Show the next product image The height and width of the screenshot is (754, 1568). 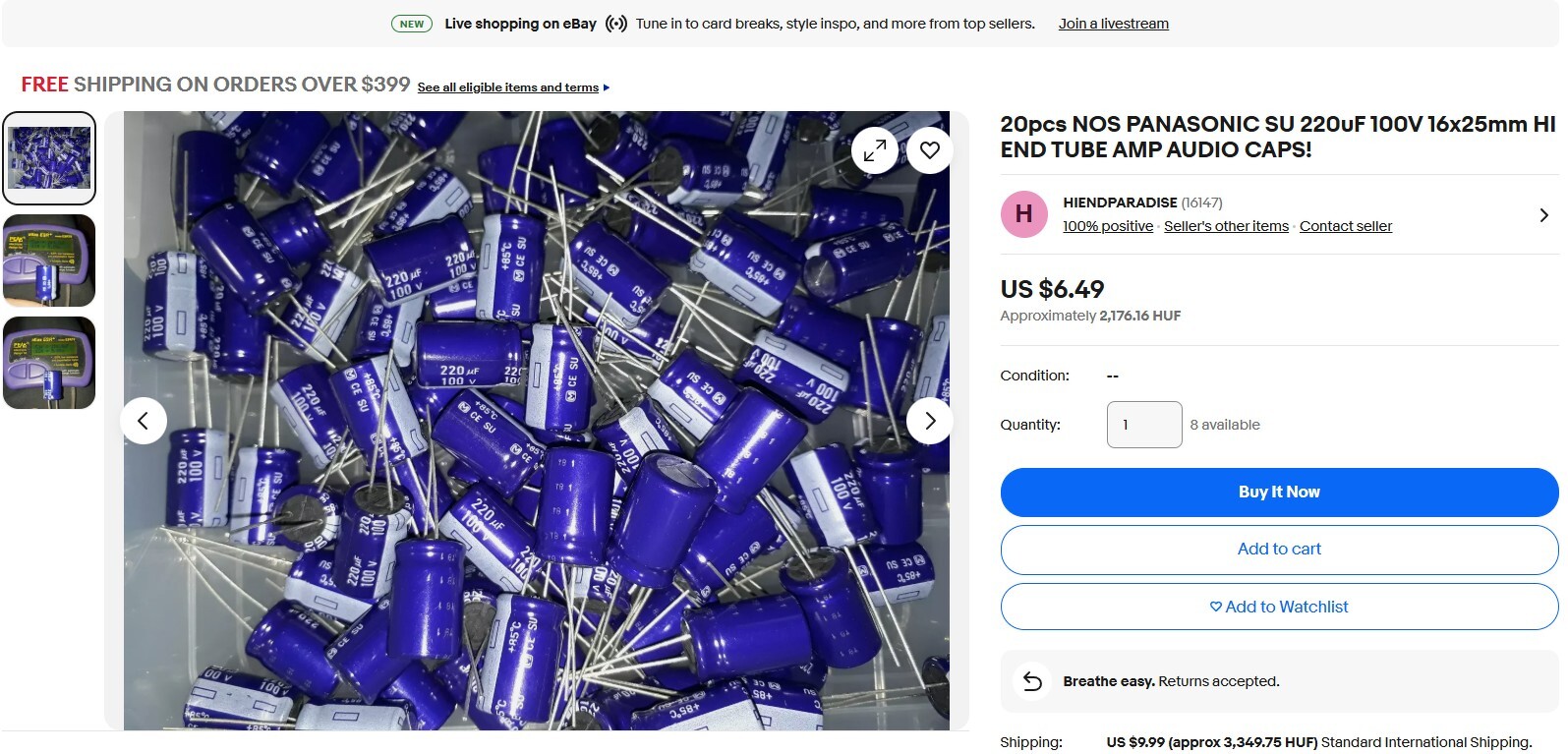click(929, 421)
